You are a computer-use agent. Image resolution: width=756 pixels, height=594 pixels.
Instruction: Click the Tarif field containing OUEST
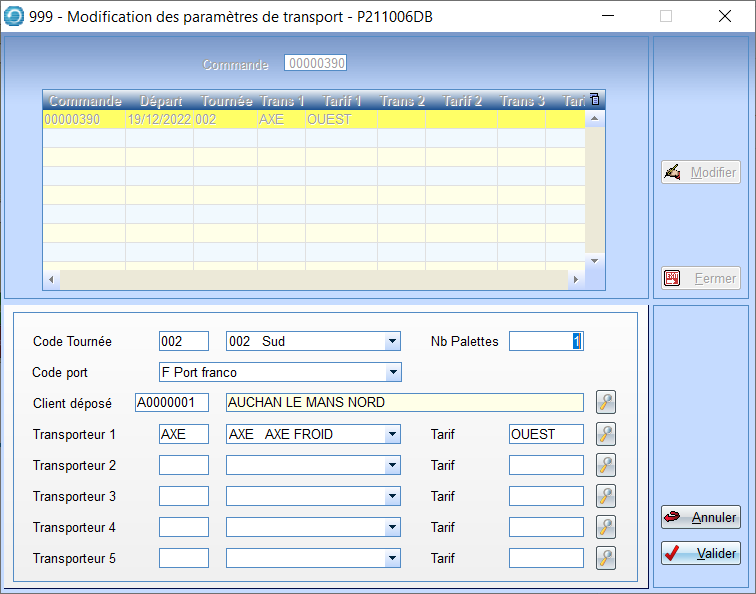[545, 435]
